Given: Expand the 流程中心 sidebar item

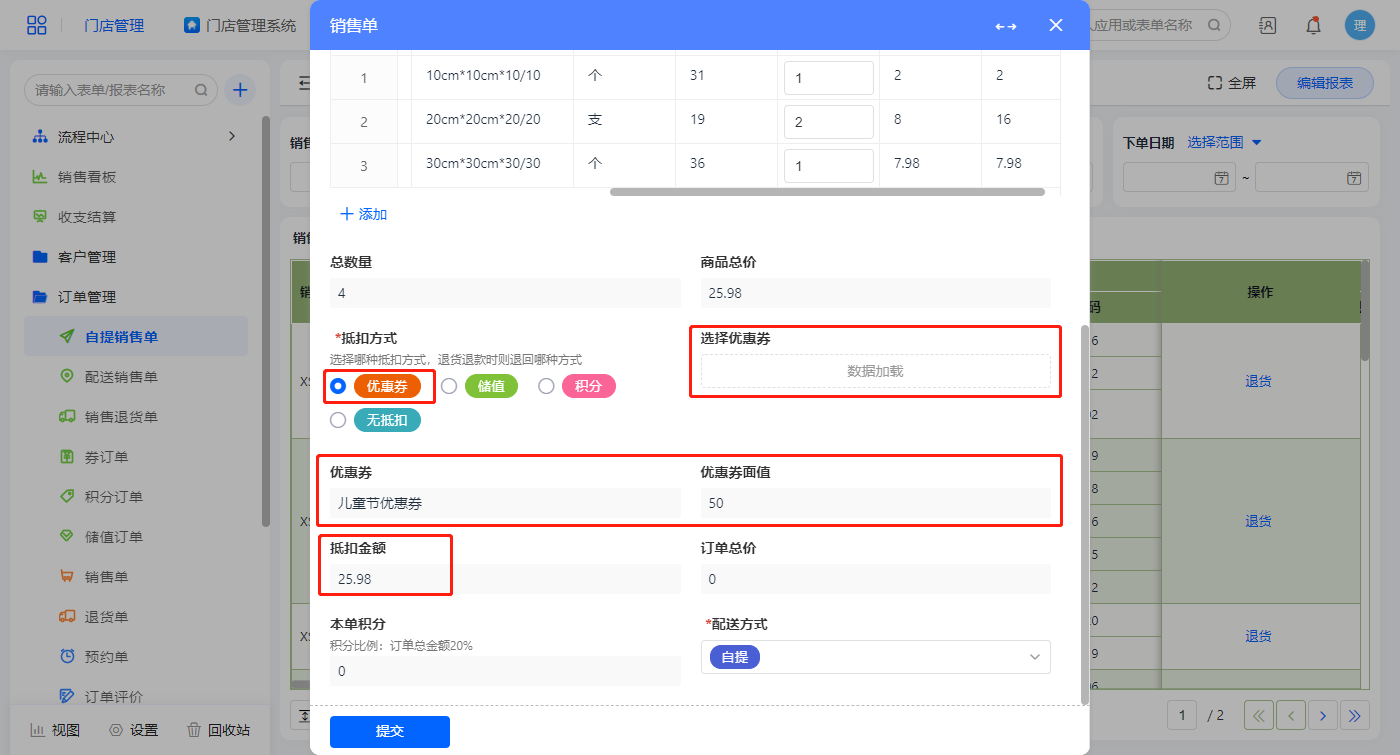Looking at the screenshot, I should click(232, 136).
